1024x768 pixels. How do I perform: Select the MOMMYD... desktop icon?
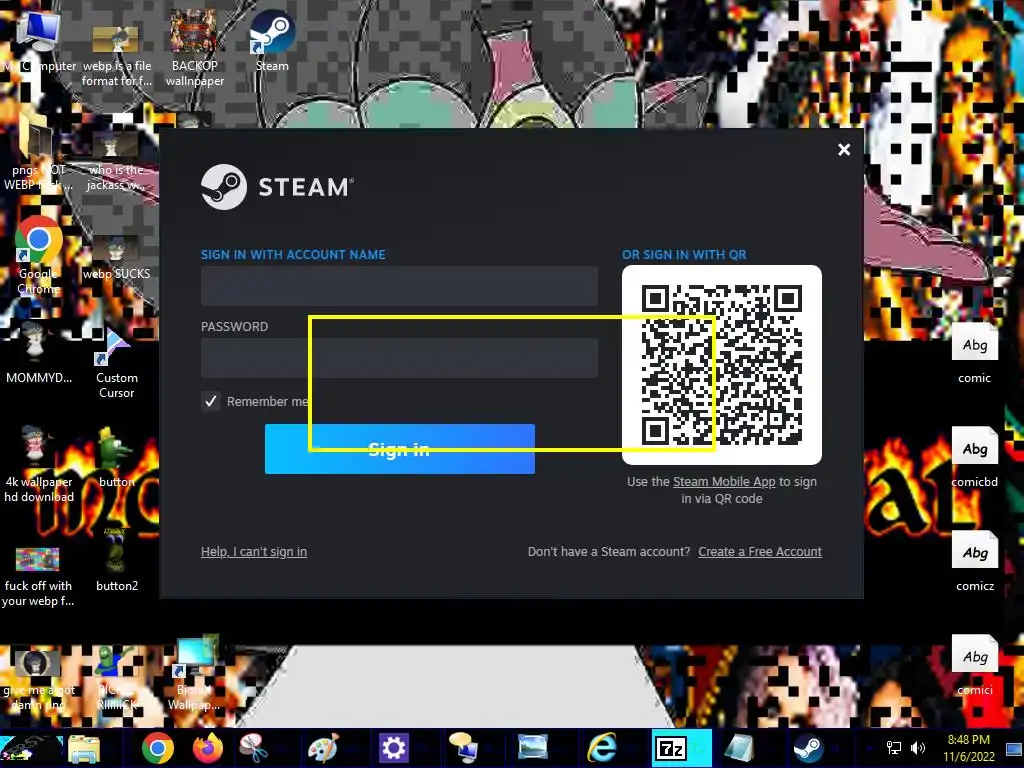coord(39,353)
